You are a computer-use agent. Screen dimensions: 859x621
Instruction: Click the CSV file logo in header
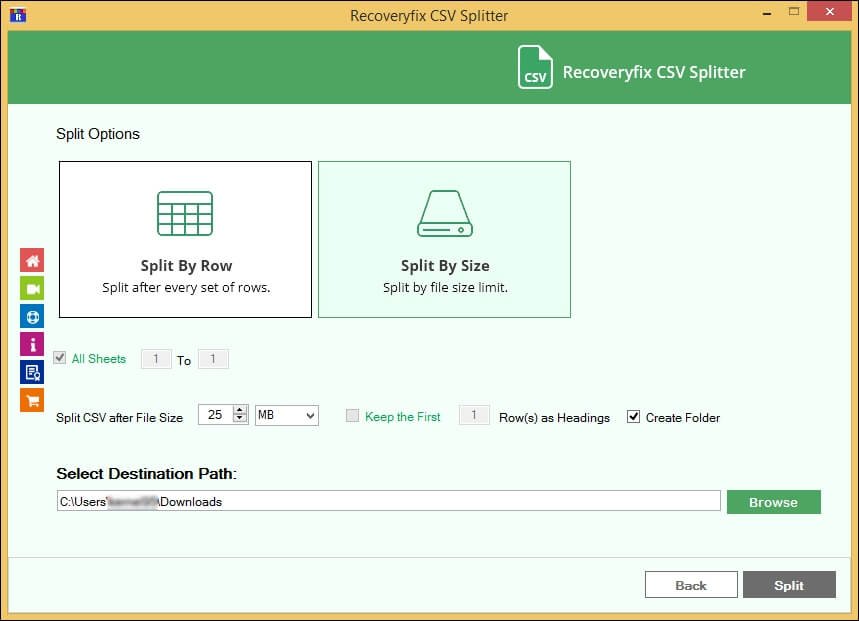[x=535, y=67]
